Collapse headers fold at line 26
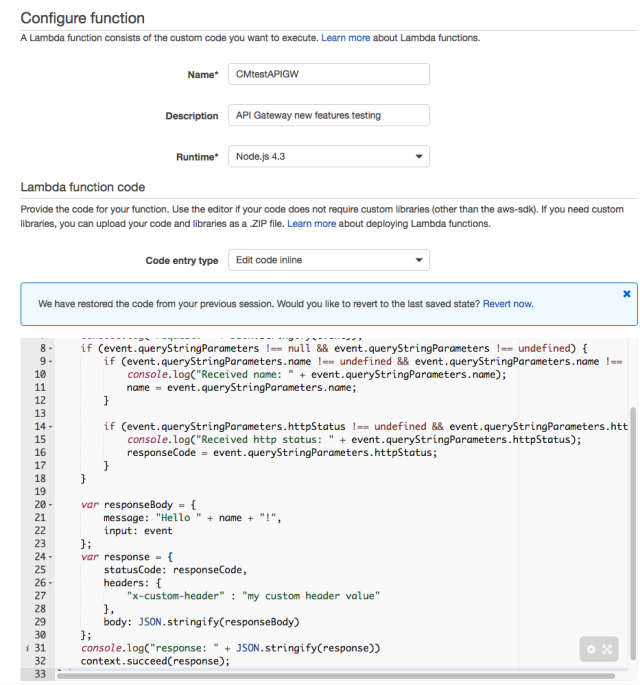This screenshot has height=685, width=640. point(50,583)
